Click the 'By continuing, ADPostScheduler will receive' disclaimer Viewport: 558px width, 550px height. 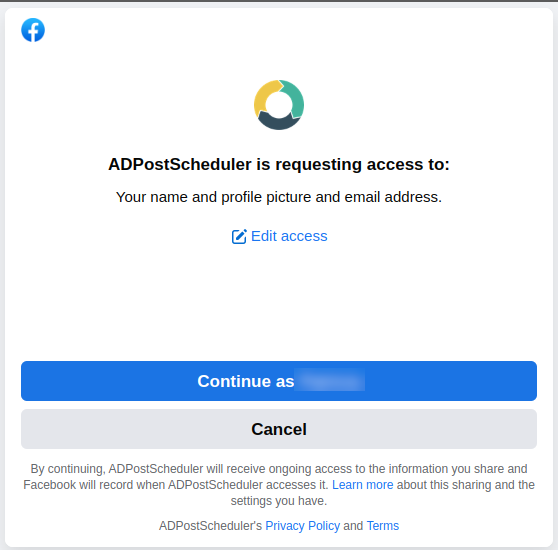(279, 485)
